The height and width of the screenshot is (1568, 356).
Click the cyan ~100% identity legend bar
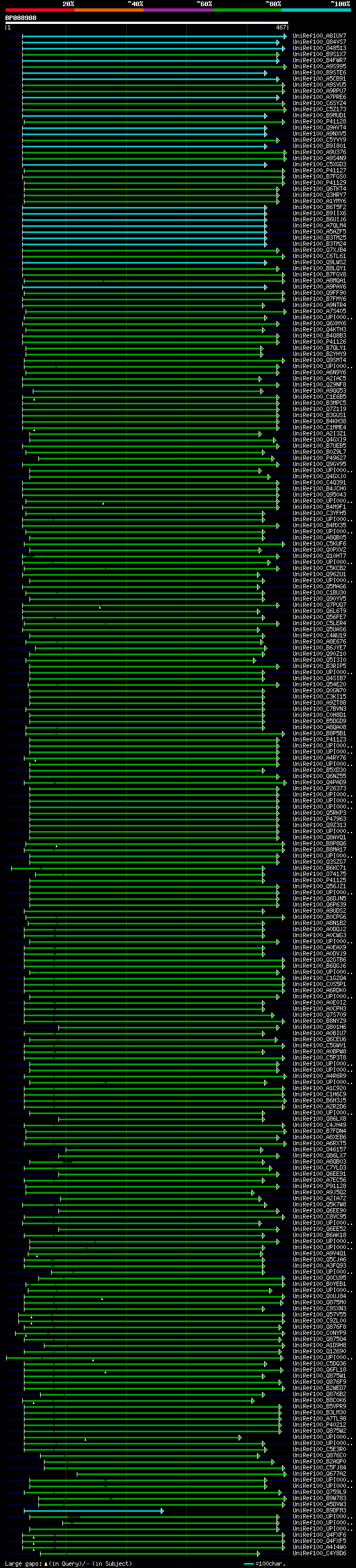(x=317, y=10)
